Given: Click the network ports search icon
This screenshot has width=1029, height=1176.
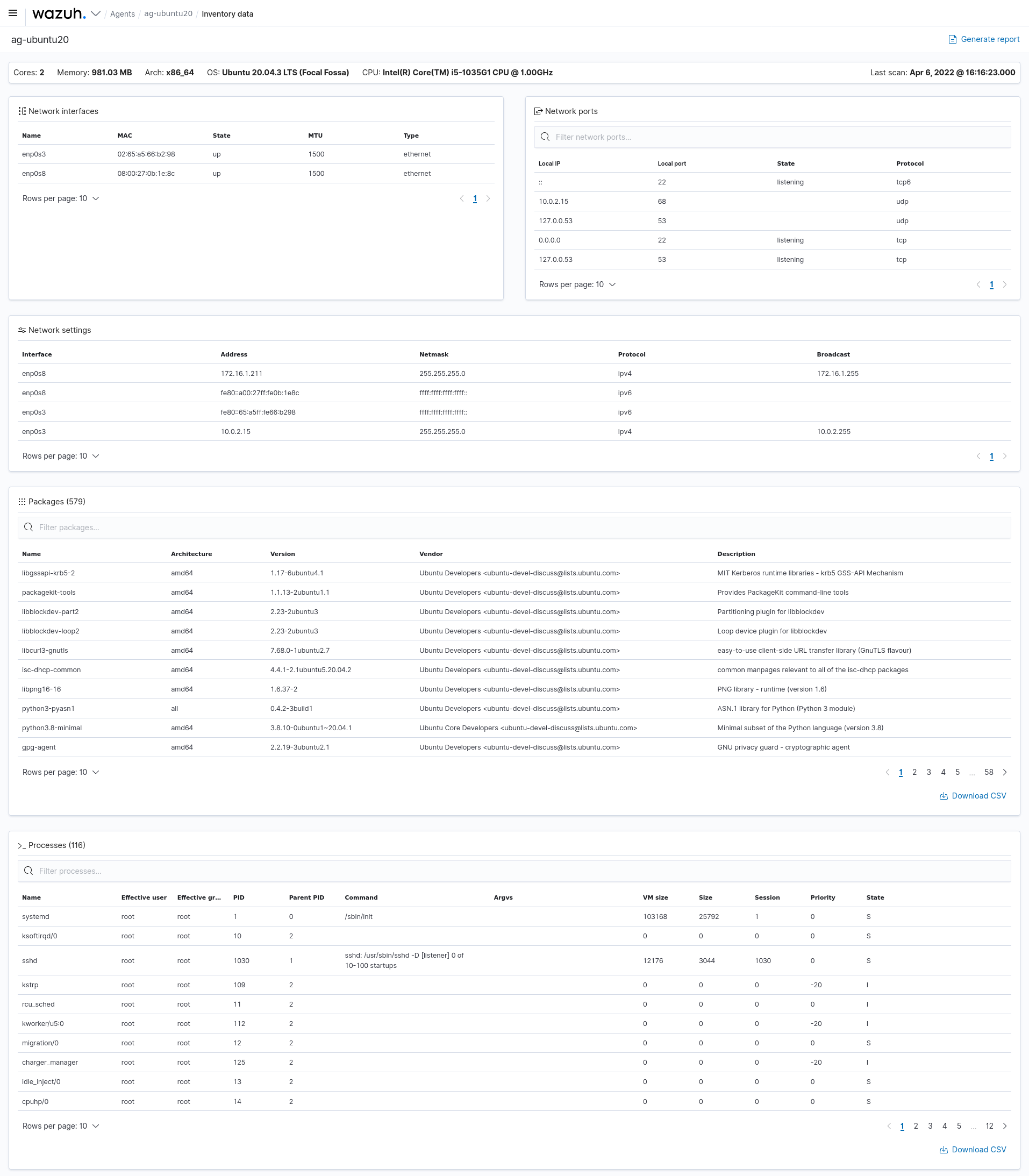Looking at the screenshot, I should 545,137.
